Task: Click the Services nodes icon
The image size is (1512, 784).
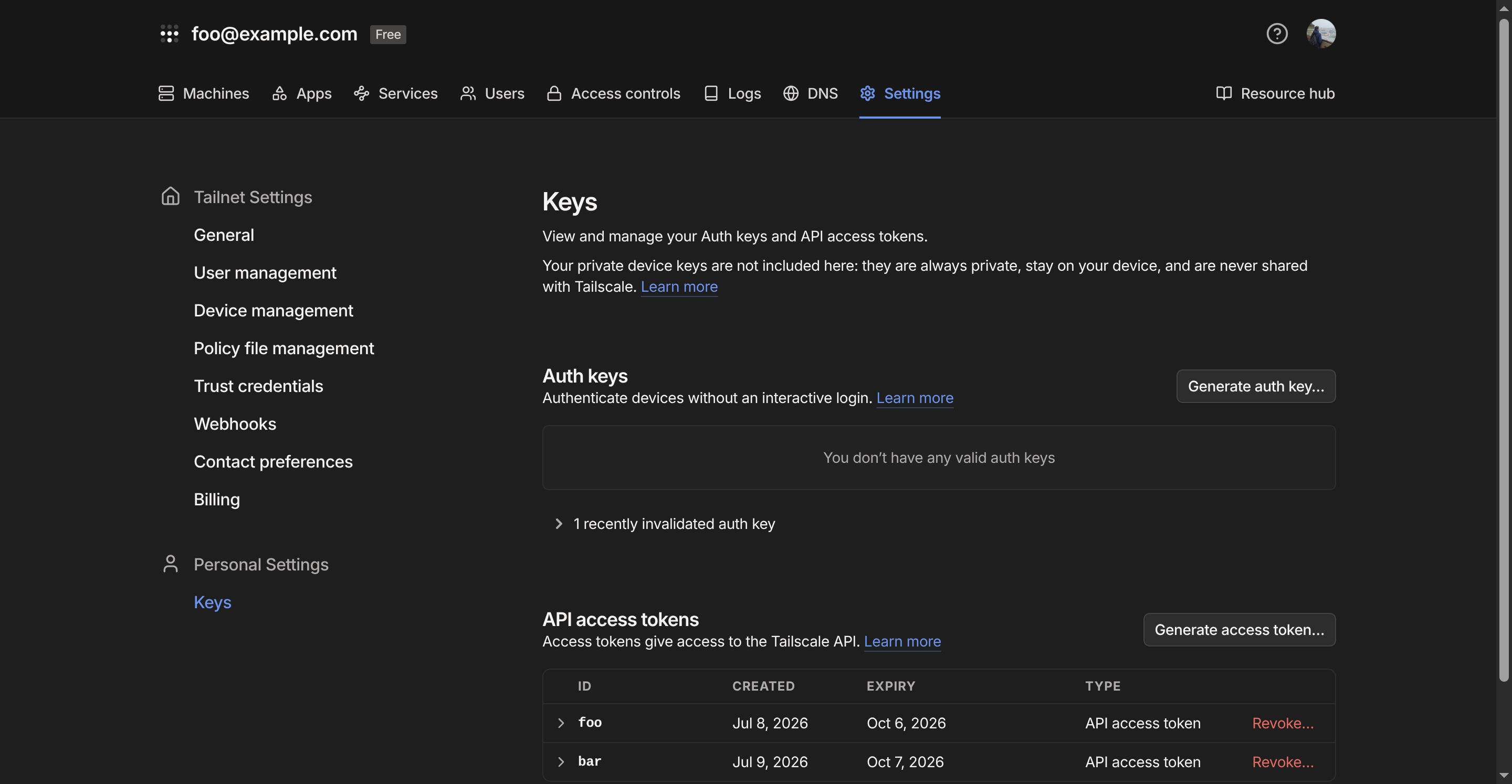Action: coord(362,93)
